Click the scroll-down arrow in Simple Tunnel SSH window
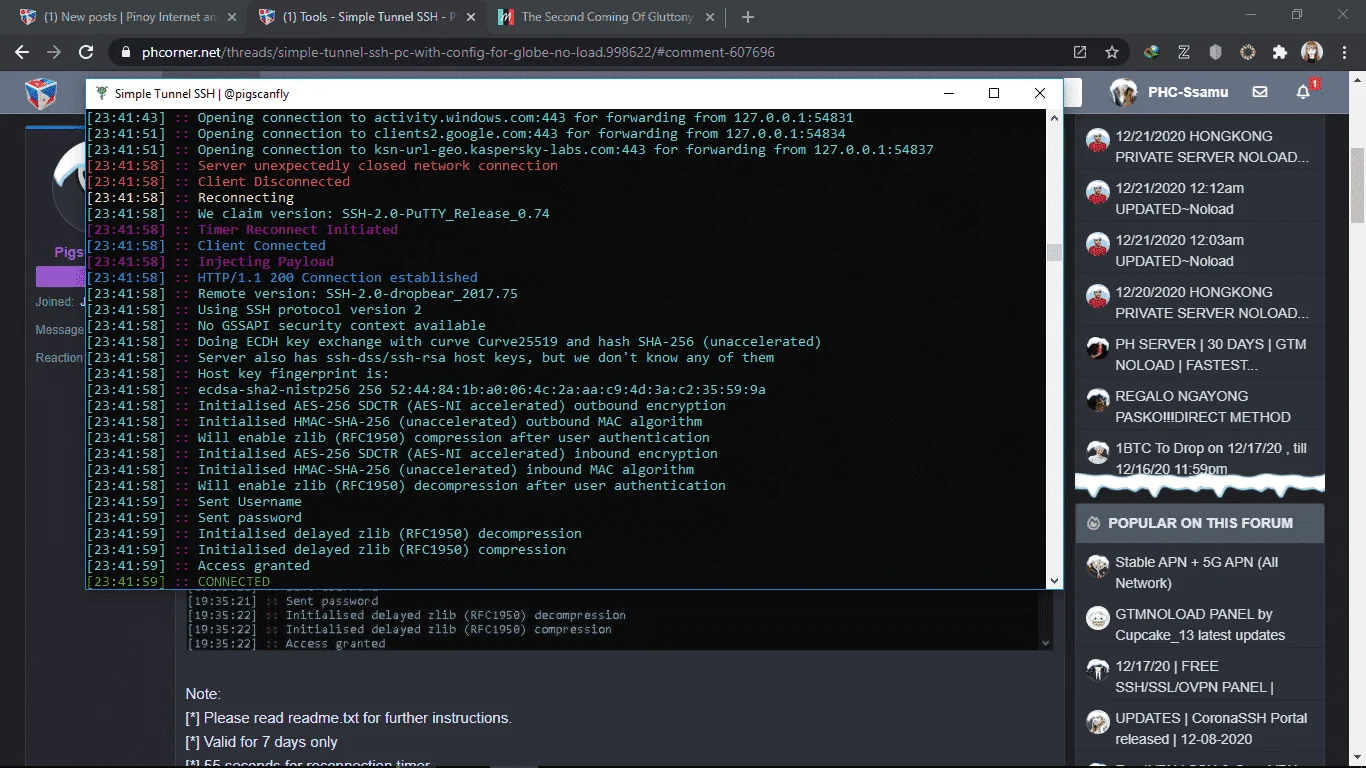 point(1054,581)
